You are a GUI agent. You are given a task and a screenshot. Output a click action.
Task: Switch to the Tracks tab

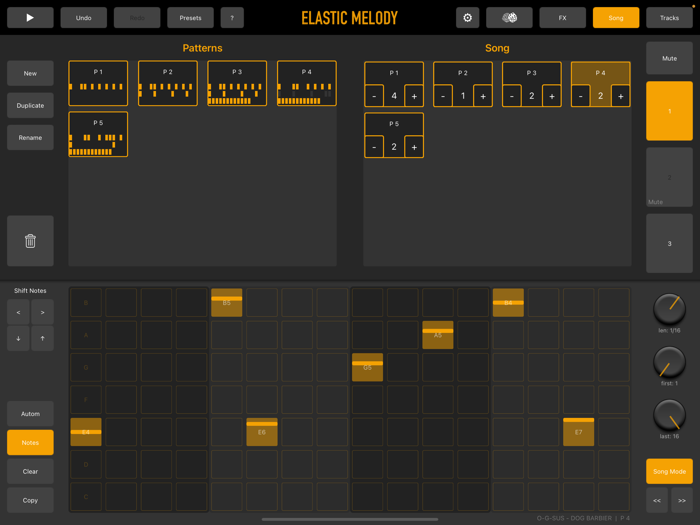tap(669, 18)
